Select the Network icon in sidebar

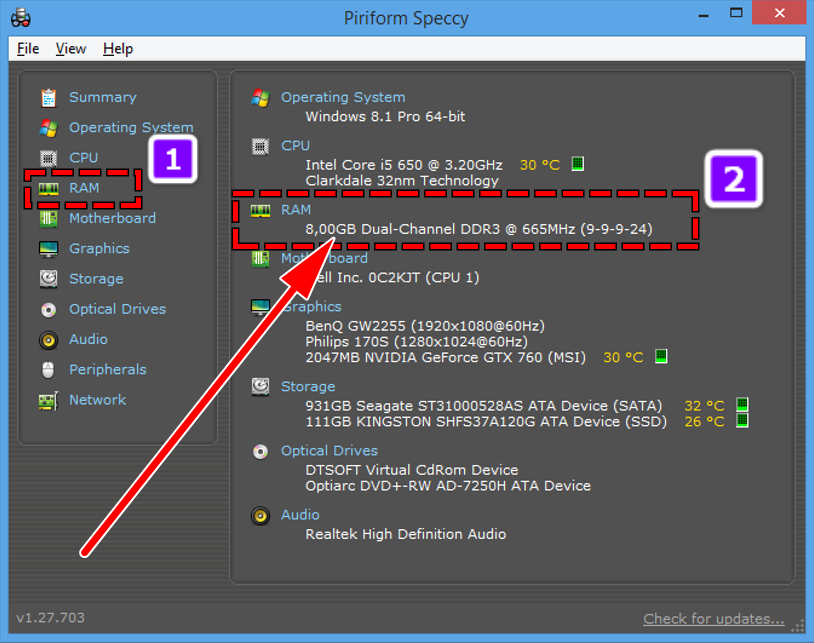[48, 400]
